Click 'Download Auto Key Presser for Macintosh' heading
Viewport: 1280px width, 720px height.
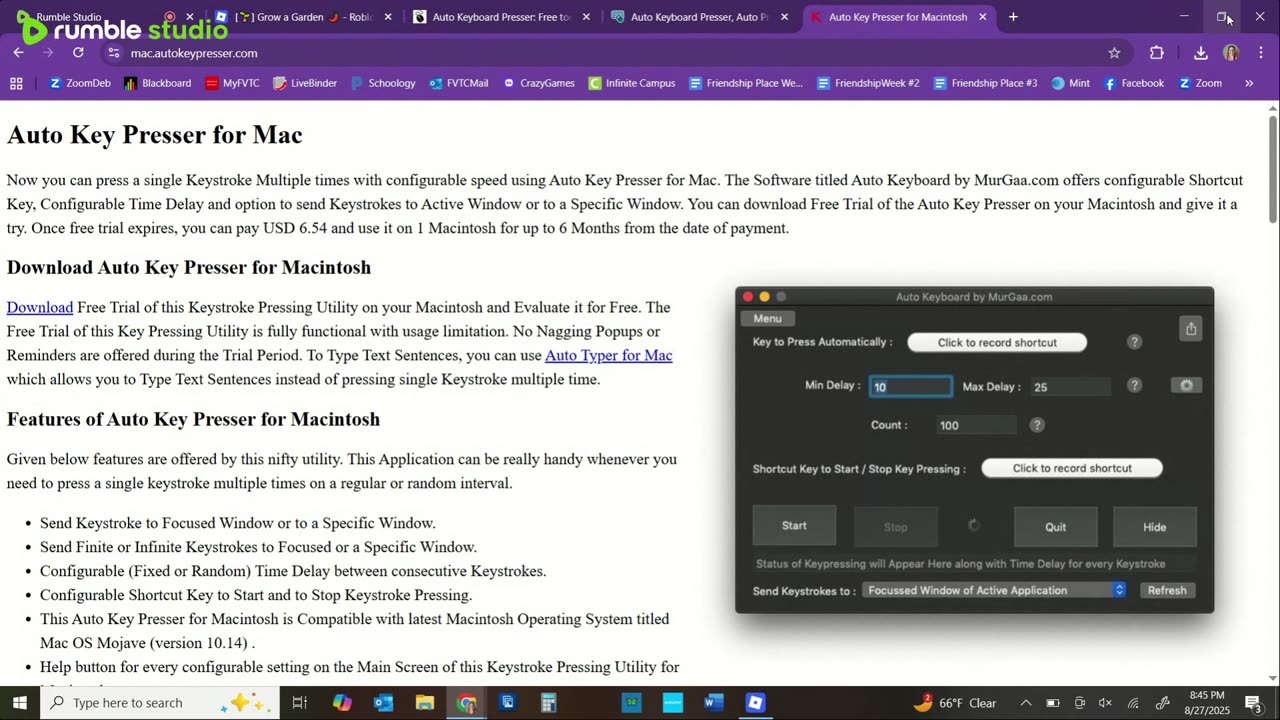tap(189, 267)
